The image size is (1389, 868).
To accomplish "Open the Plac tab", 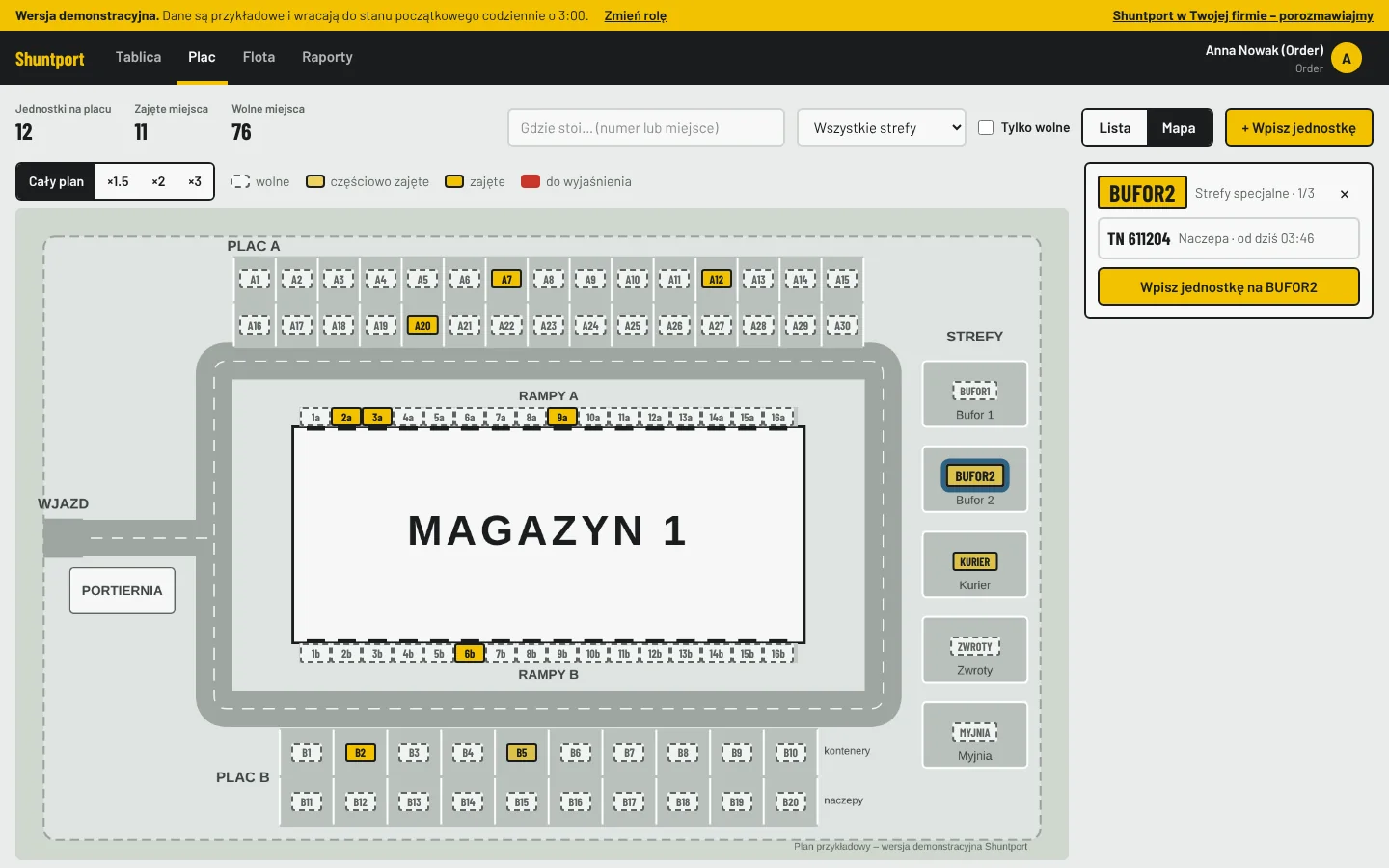I will (x=202, y=57).
